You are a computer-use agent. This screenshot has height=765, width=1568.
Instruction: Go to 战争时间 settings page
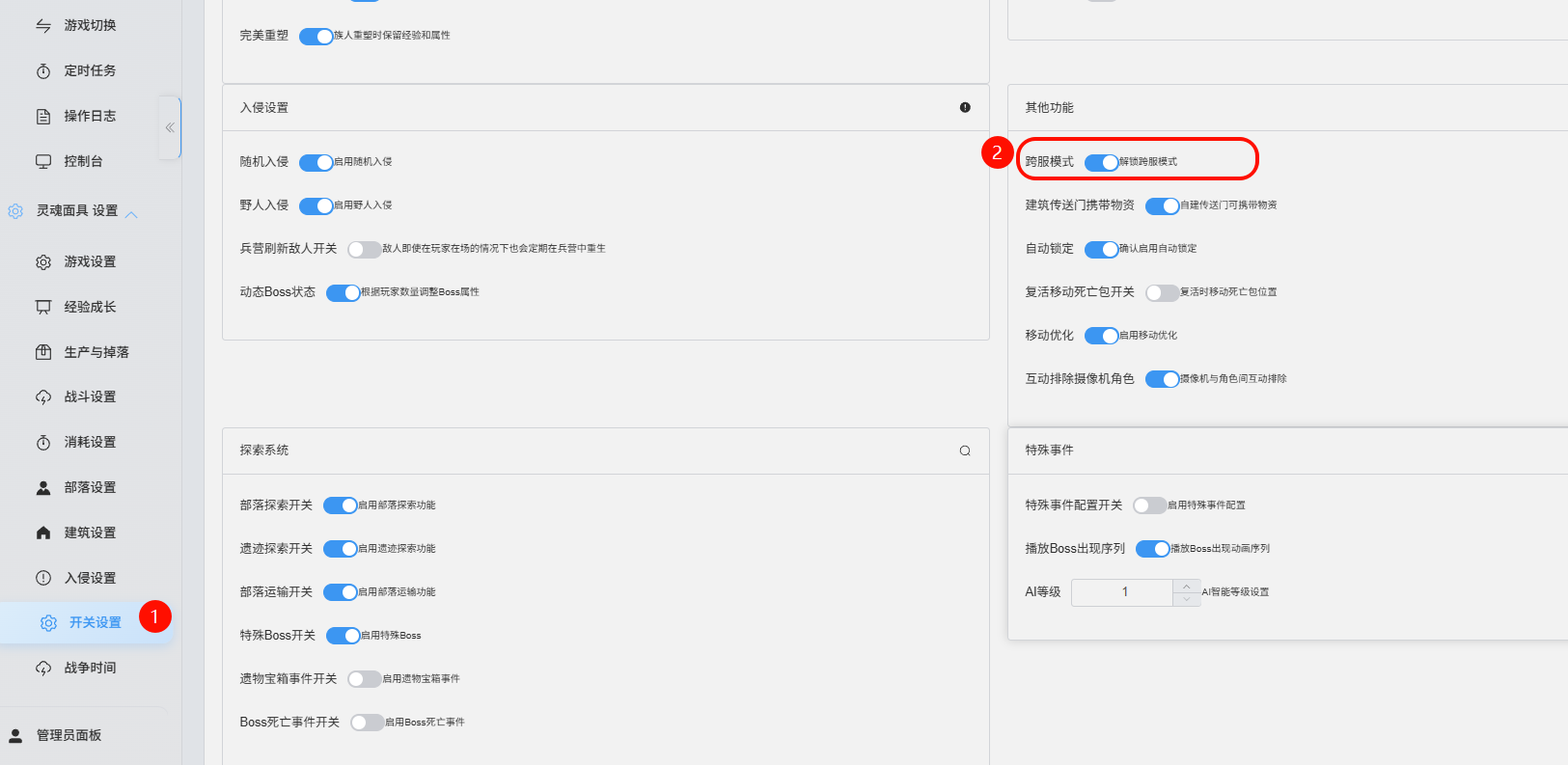[90, 668]
